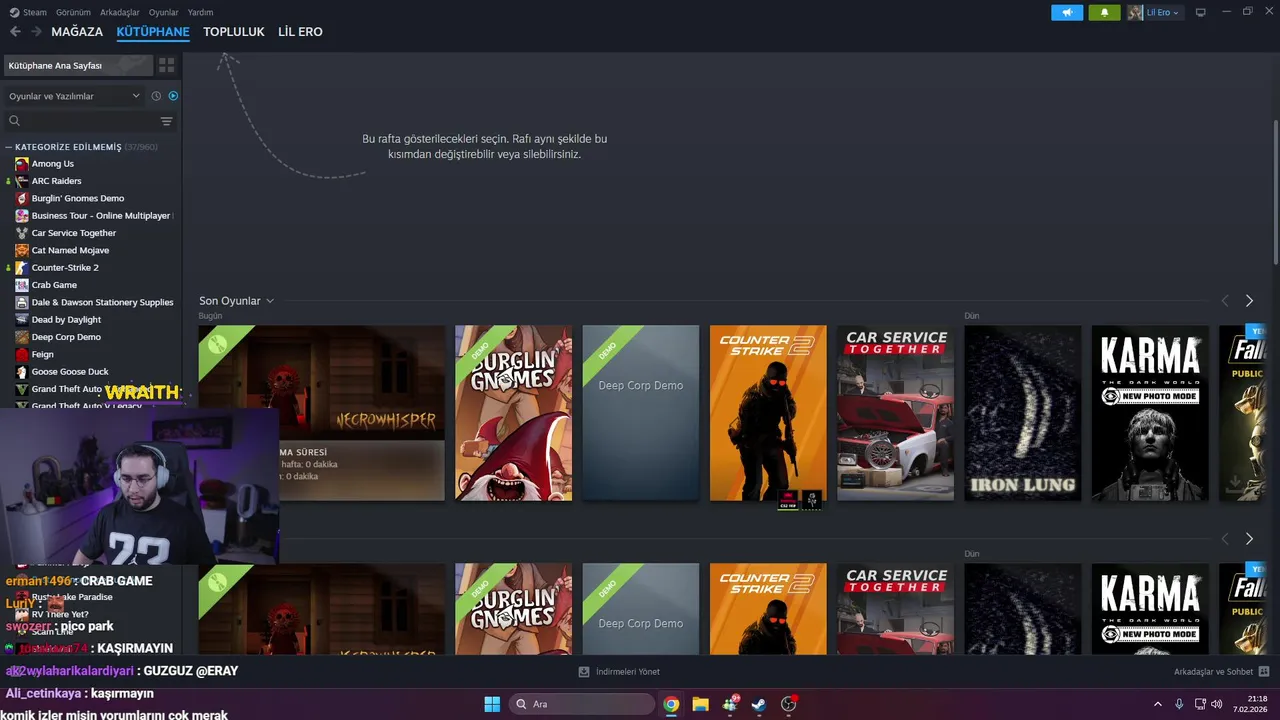Toggle the ready-to-play filter icon

coord(173,96)
